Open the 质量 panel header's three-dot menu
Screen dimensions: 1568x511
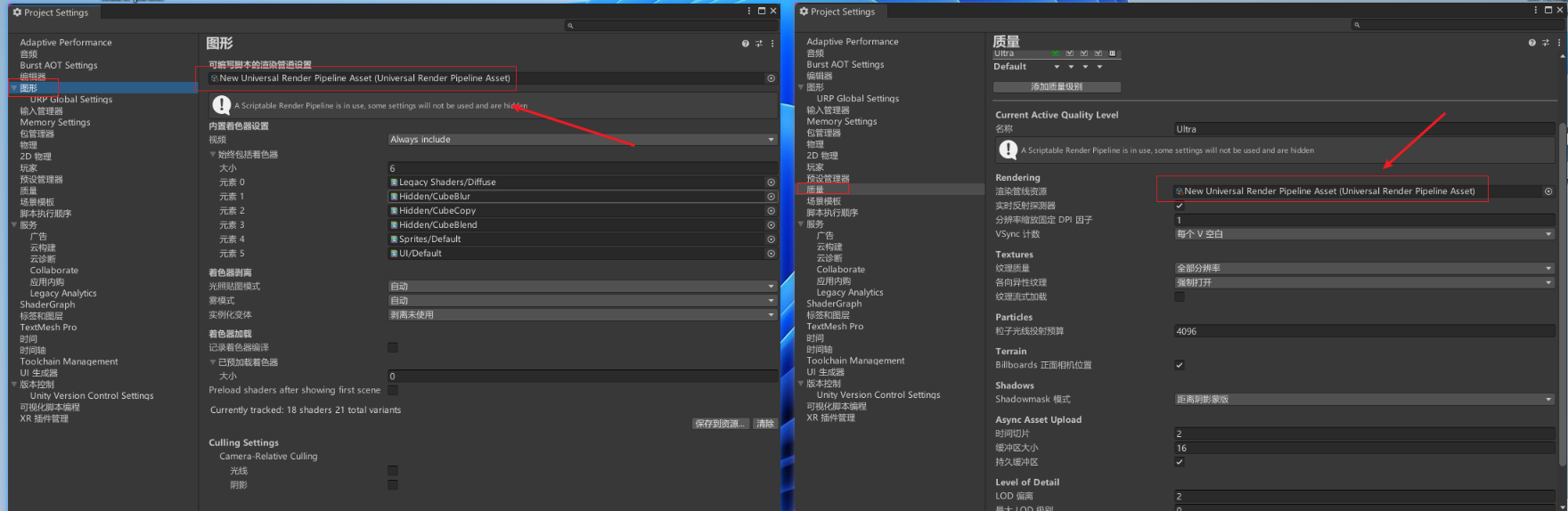[1559, 43]
